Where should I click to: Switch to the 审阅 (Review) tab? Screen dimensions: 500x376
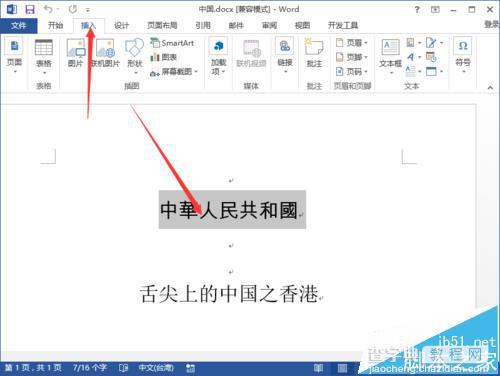tap(269, 25)
